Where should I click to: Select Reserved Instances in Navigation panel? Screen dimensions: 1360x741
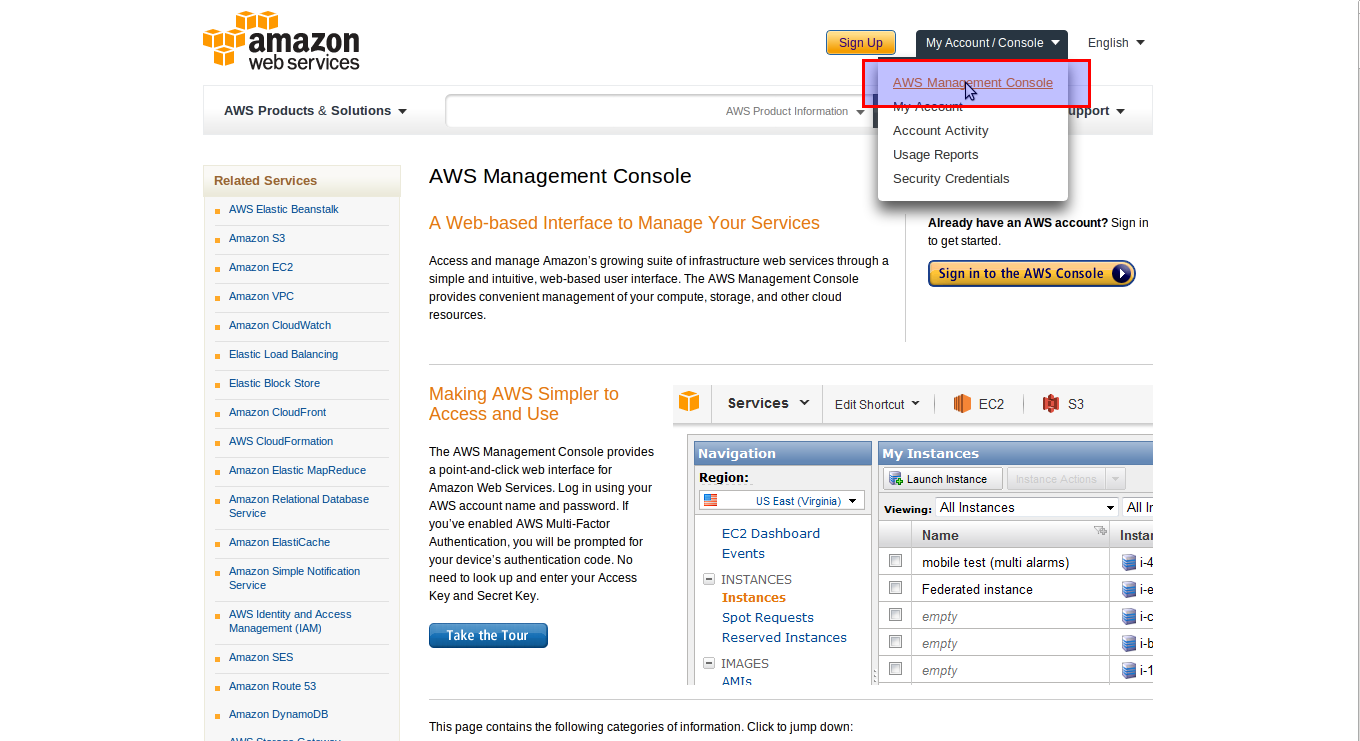tap(784, 637)
